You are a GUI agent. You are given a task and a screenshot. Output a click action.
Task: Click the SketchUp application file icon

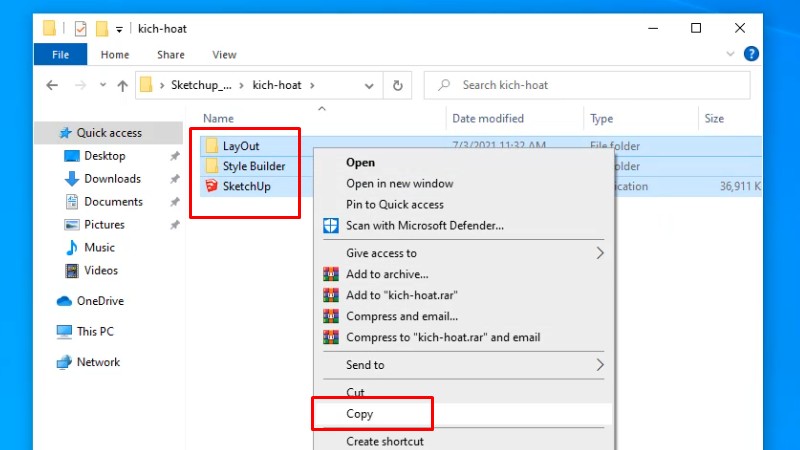click(211, 186)
